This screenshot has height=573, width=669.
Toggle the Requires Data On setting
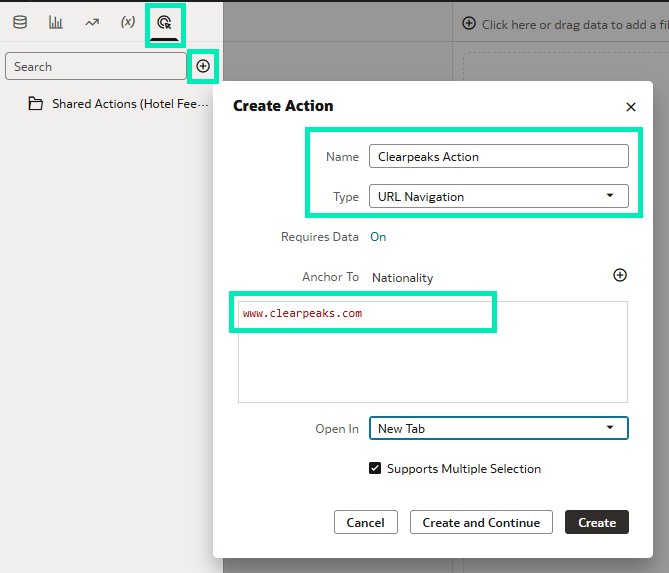(378, 237)
